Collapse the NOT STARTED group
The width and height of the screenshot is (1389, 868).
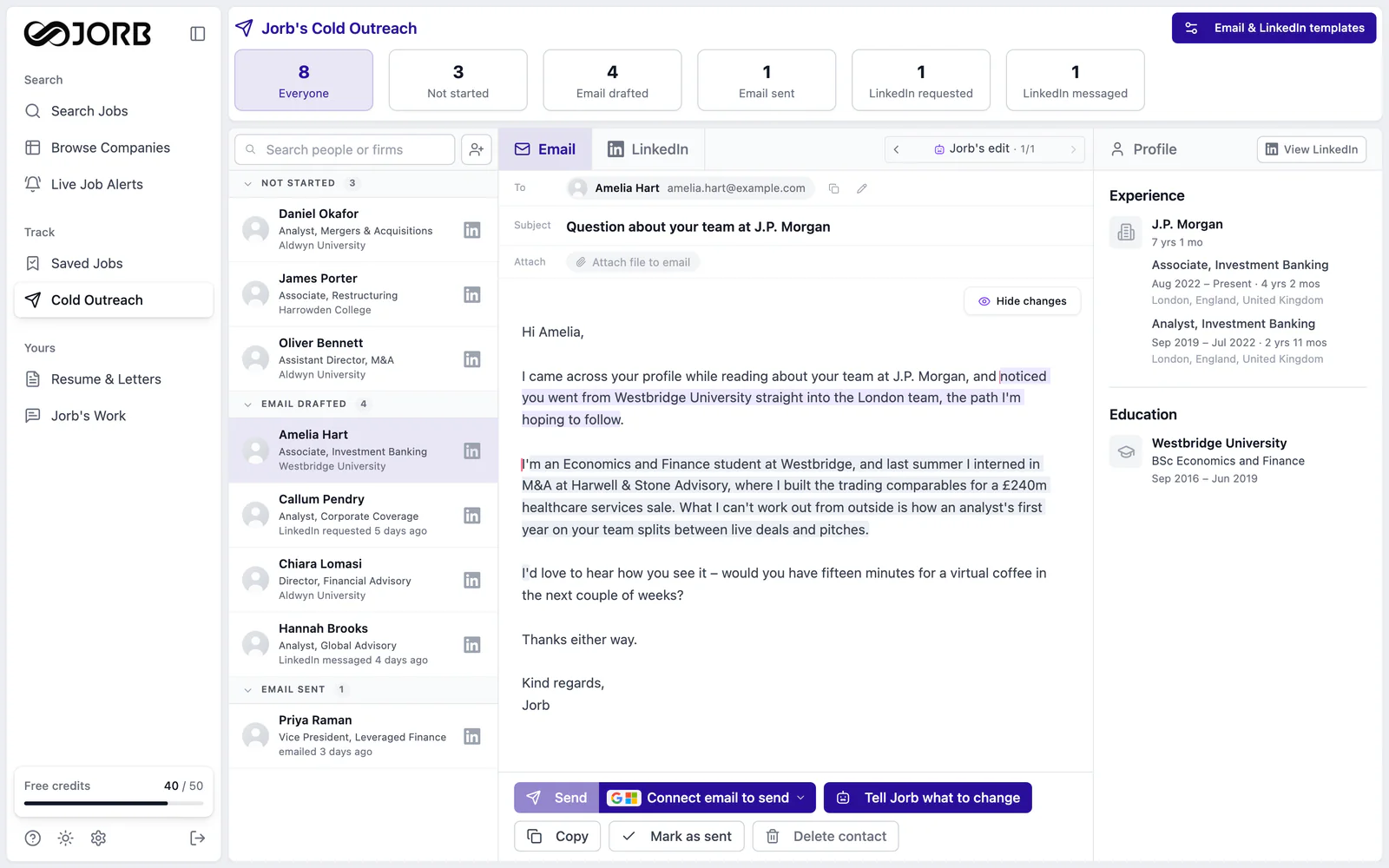248,183
